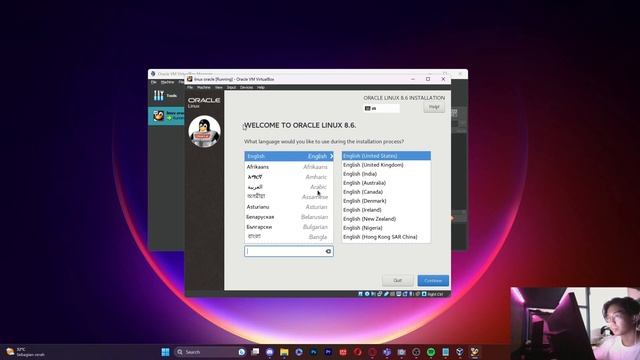Select Bangla in the language list
Screen dimensions: 640x360
289,237
